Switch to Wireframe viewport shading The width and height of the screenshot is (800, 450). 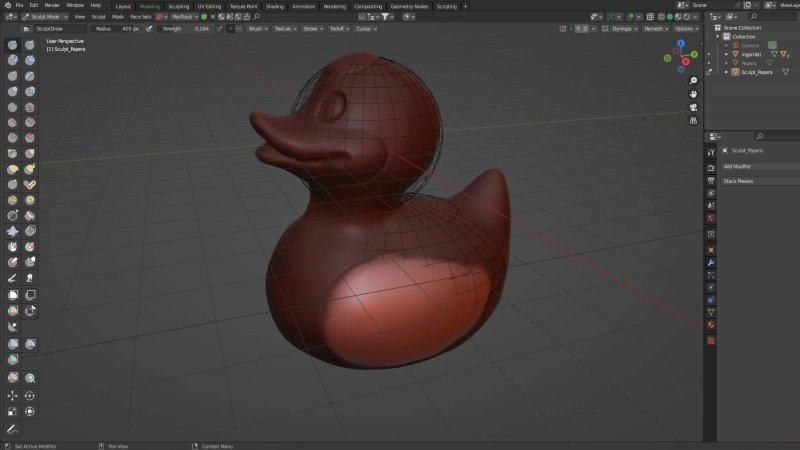coord(662,17)
